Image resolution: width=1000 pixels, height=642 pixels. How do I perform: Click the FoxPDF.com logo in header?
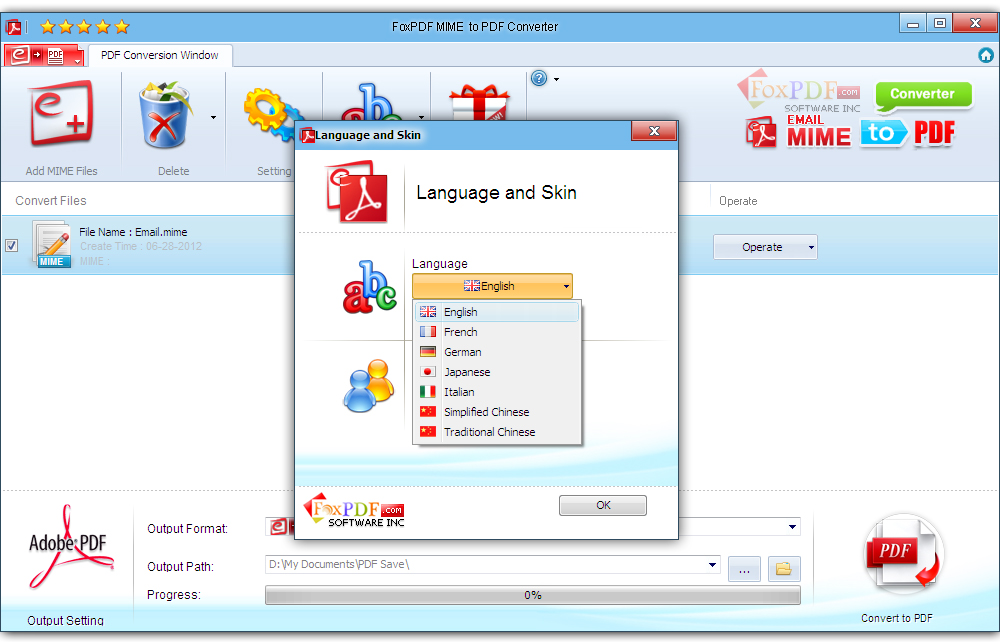click(x=798, y=91)
